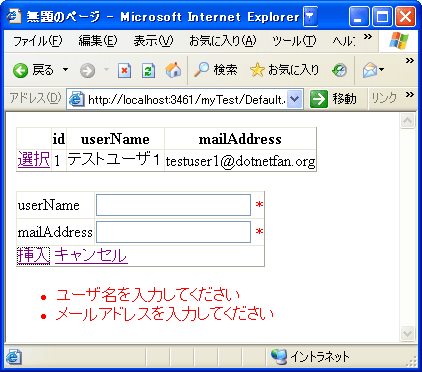Open the 表示(V) menu
The width and height of the screenshot is (422, 372).
[x=153, y=41]
